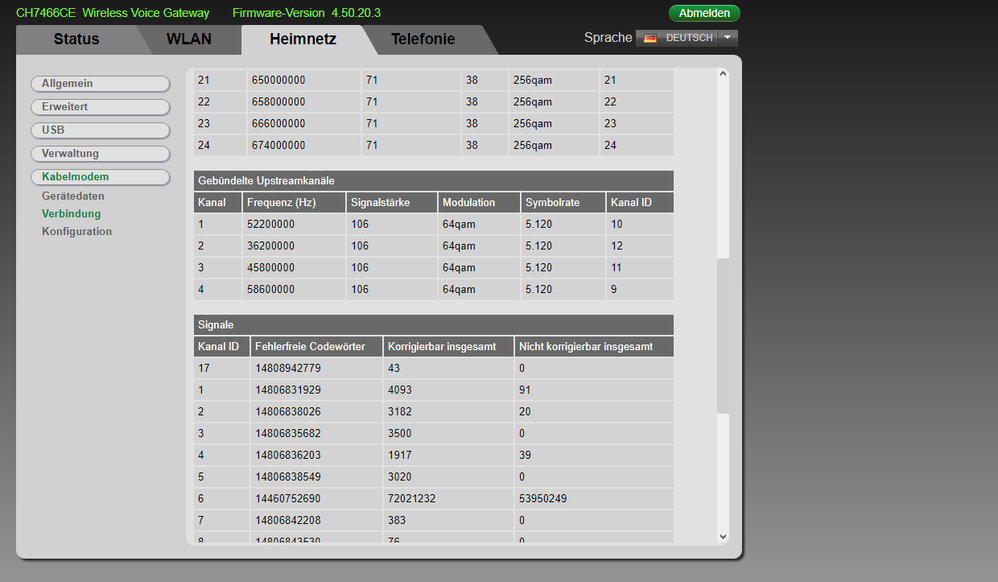Image resolution: width=998 pixels, height=582 pixels.
Task: Switch to the Status tab
Action: [x=76, y=39]
